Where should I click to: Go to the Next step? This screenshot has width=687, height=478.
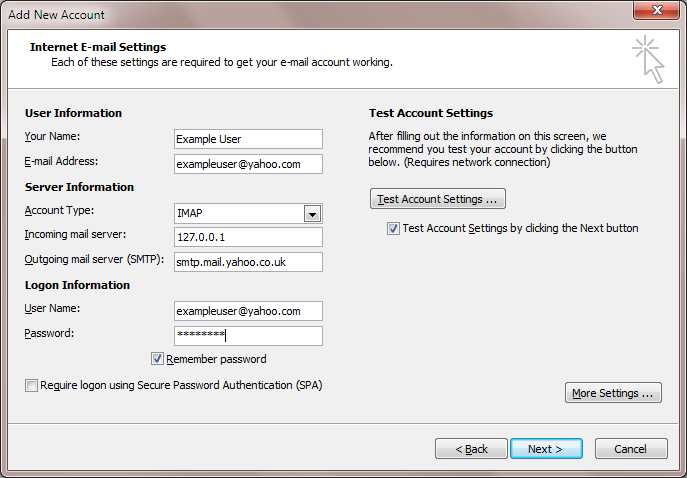tap(546, 449)
